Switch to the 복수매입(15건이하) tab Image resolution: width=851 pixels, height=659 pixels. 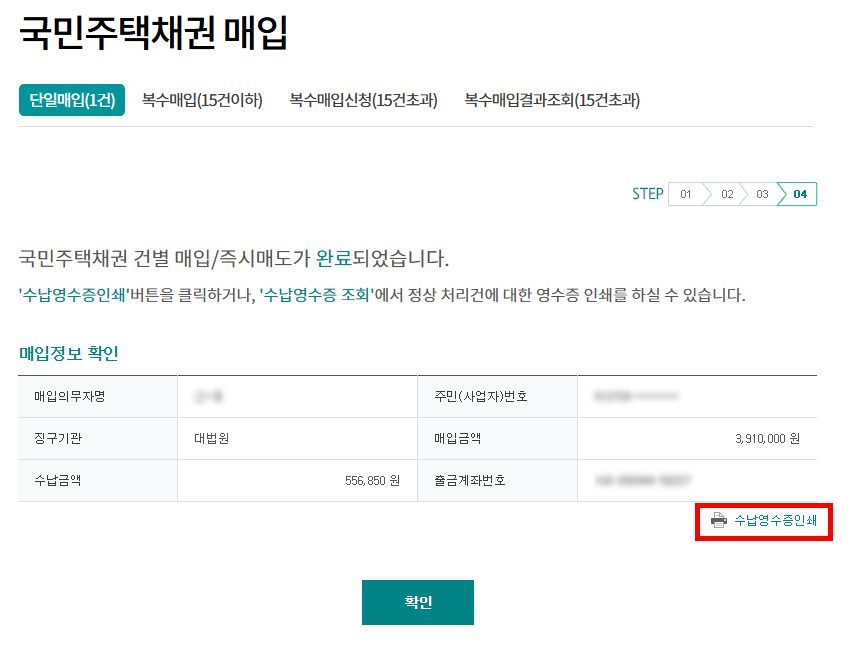(x=202, y=100)
